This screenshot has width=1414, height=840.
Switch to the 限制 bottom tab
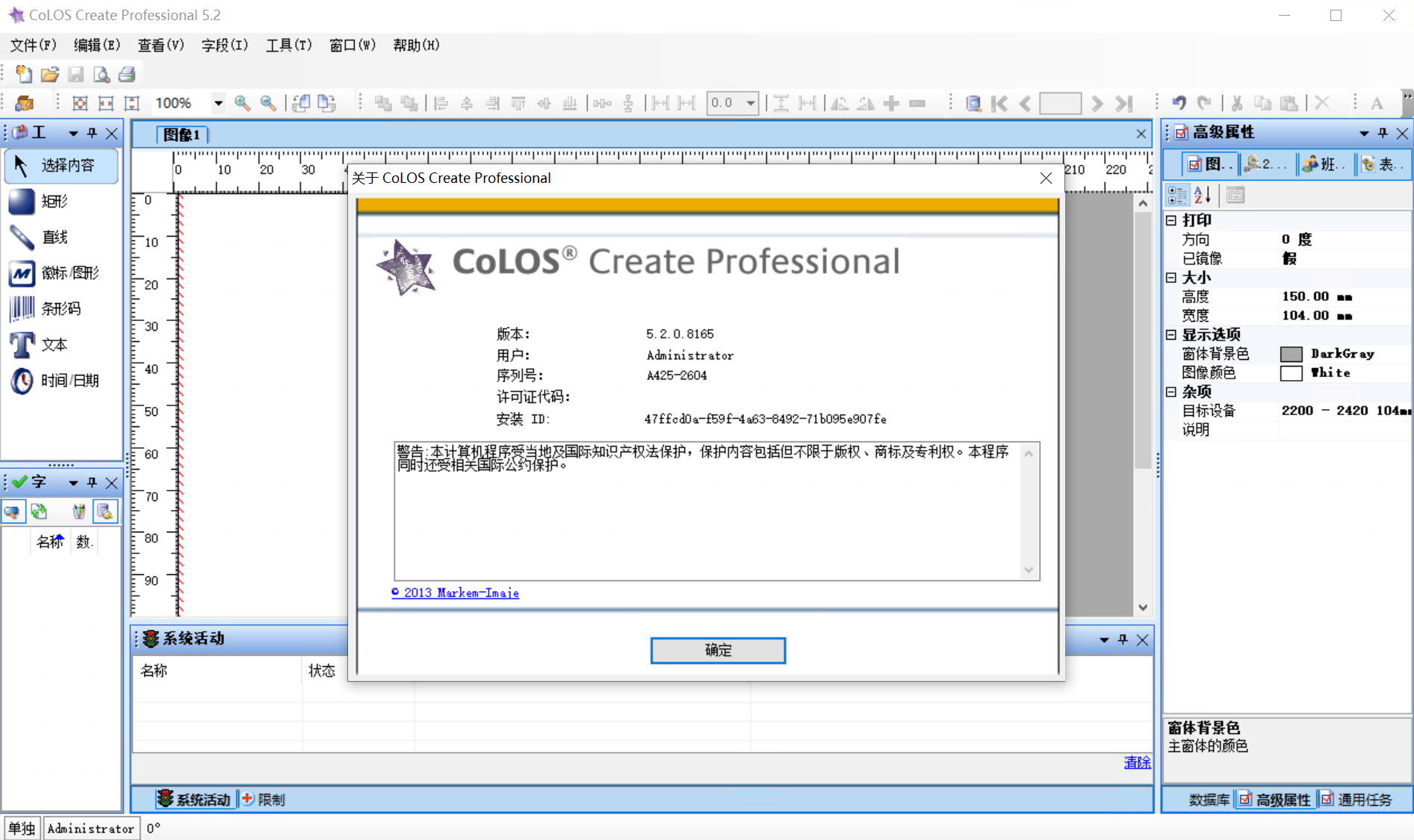(x=263, y=800)
